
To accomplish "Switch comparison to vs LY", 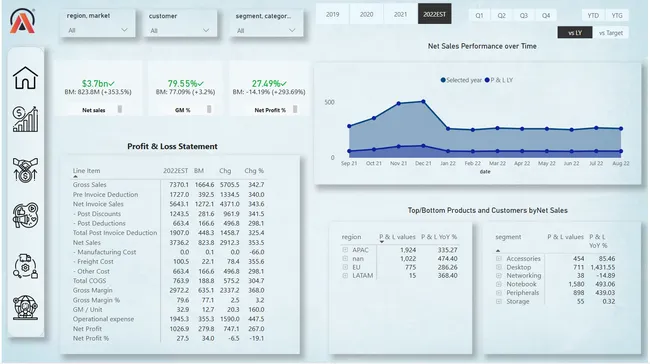I will 575,33.
